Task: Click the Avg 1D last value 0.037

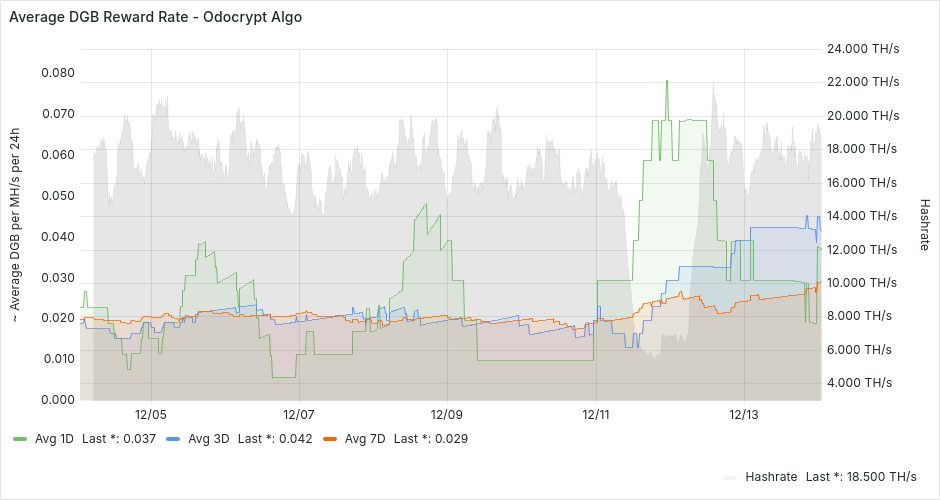Action: (139, 438)
